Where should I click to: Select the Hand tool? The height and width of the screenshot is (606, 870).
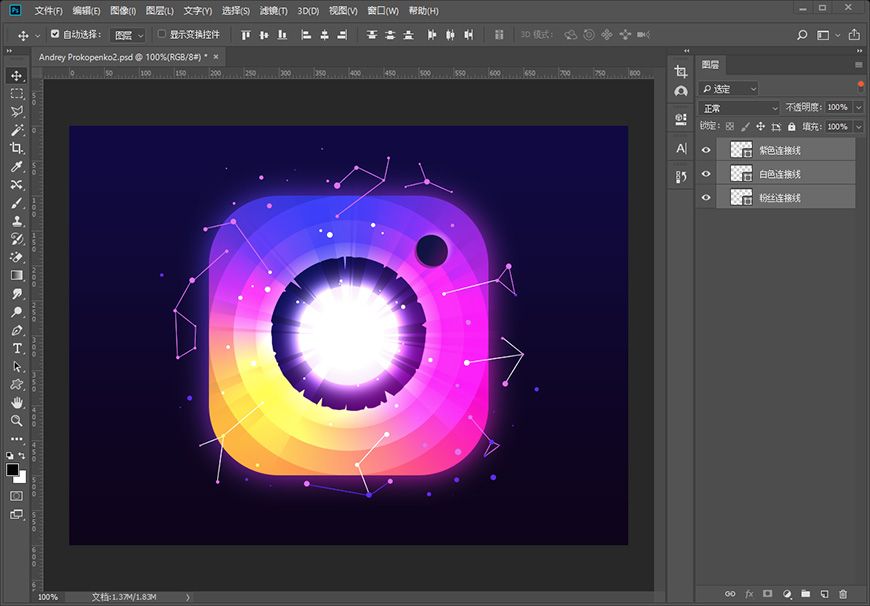coord(17,402)
